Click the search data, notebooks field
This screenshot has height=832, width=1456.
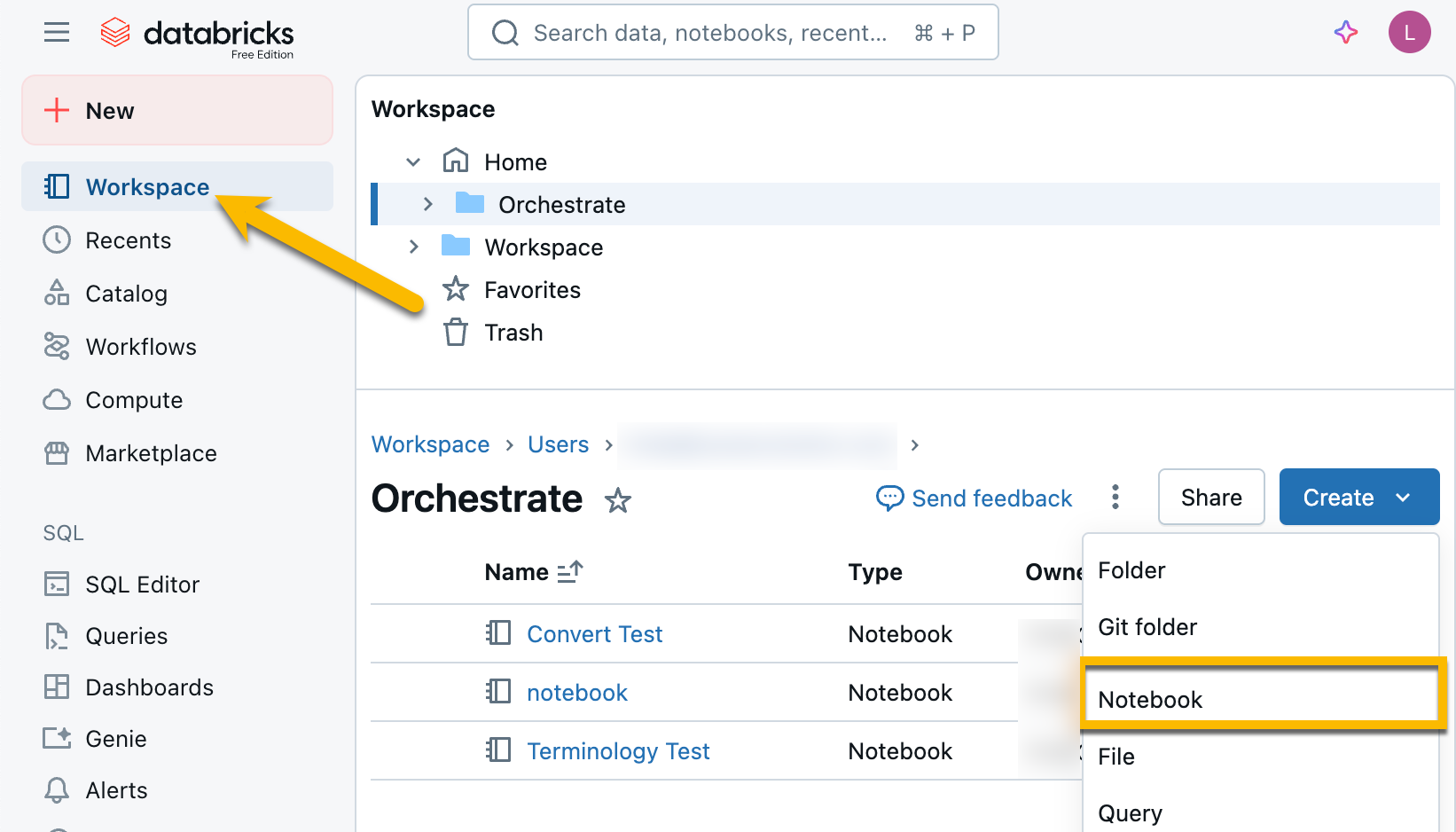point(732,33)
